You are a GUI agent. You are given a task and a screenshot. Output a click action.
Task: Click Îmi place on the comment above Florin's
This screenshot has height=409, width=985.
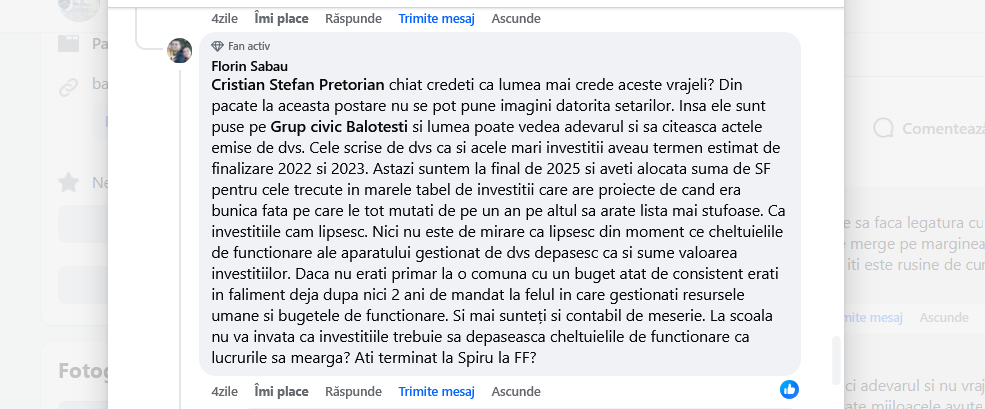coord(281,18)
